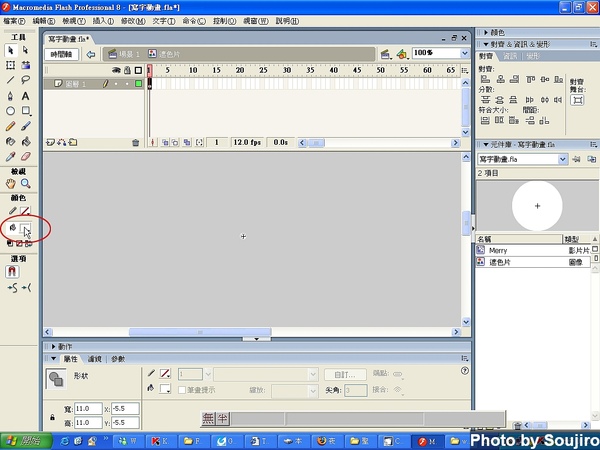
Task: Toggle the Align to Stage button
Action: 577,99
